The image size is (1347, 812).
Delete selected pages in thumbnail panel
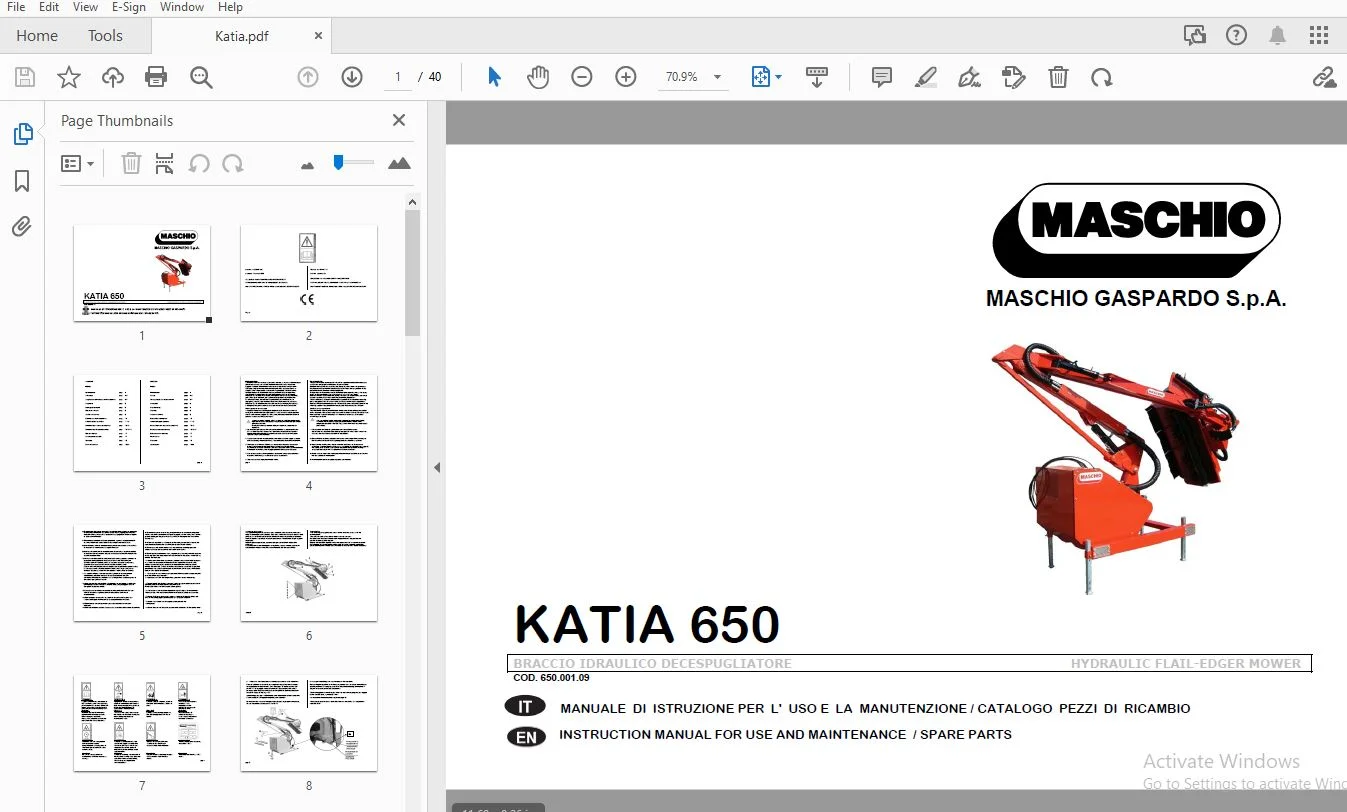pos(131,163)
